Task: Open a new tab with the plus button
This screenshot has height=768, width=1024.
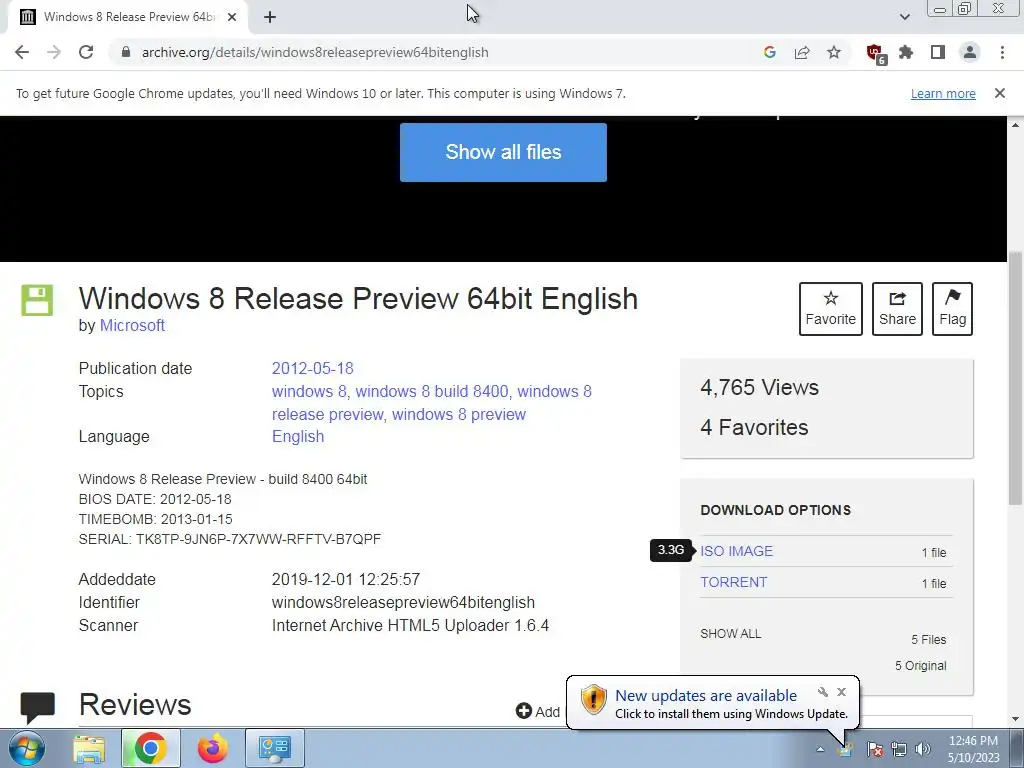Action: pos(270,17)
